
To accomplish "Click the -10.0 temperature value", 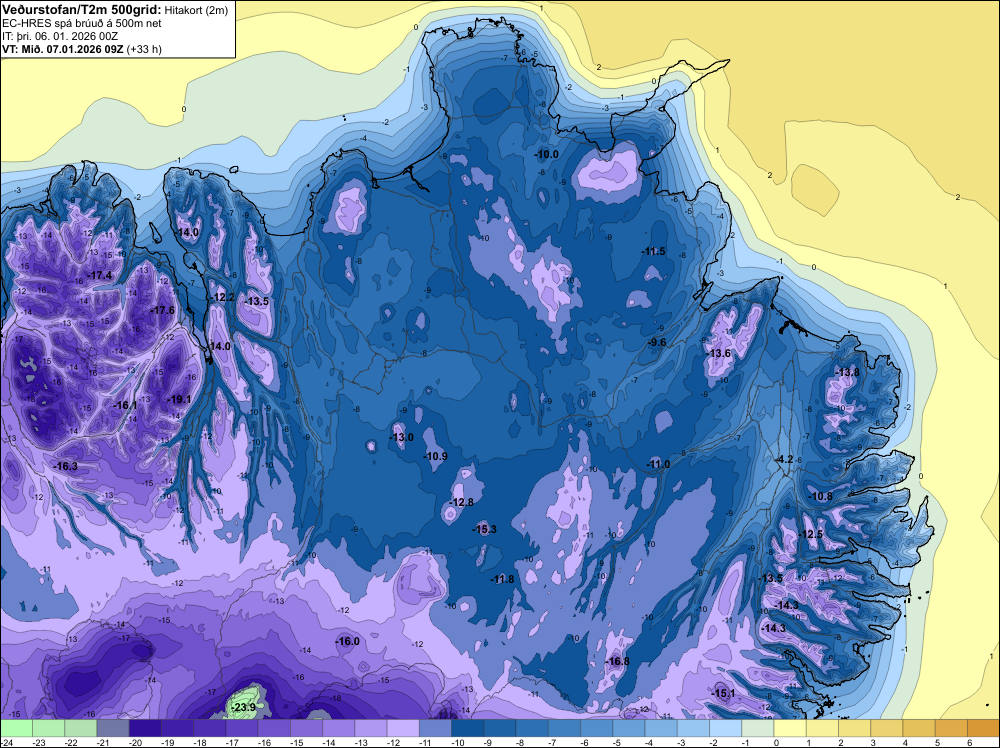I will (x=547, y=154).
